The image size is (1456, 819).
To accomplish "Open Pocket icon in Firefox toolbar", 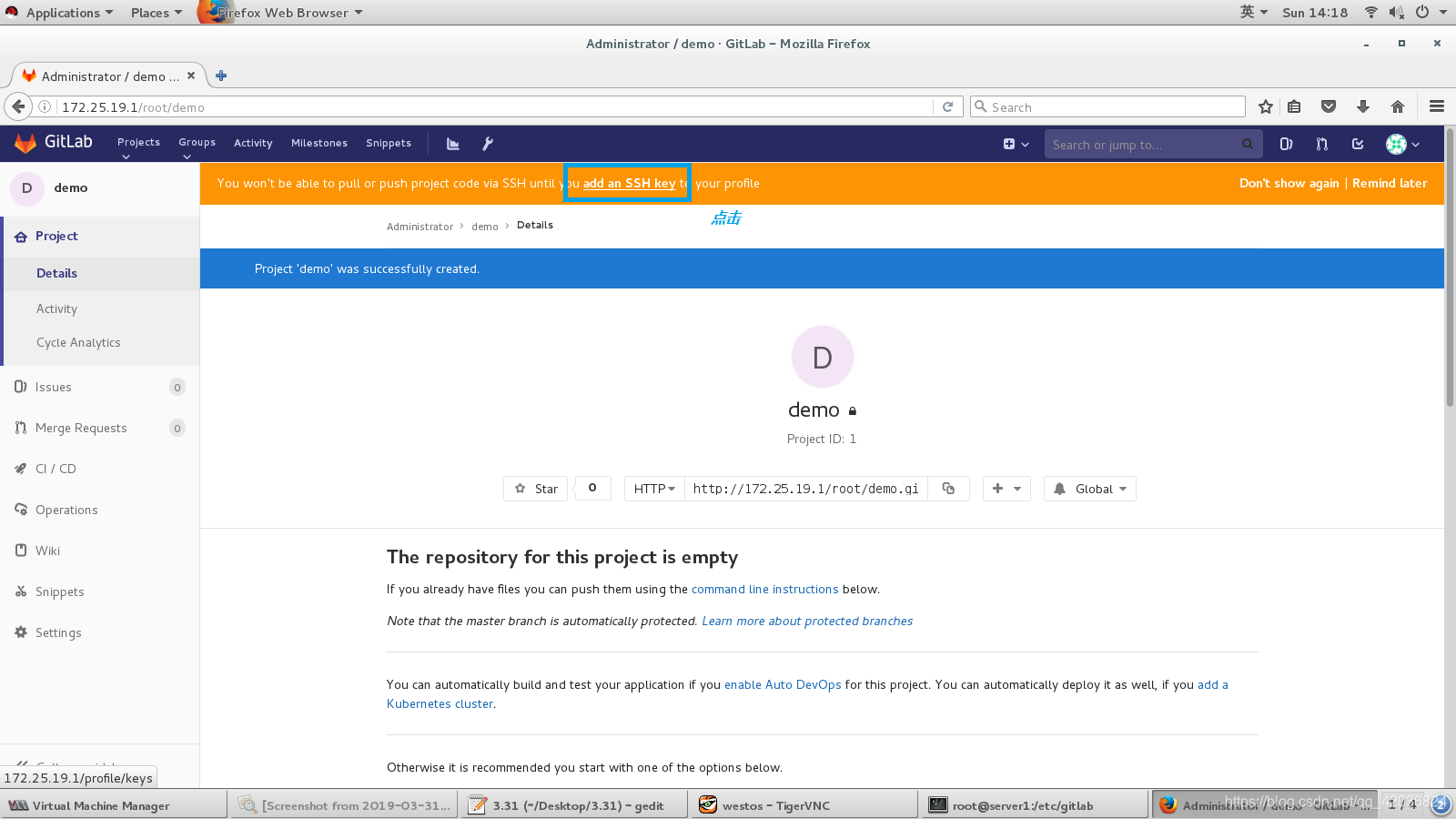I will (x=1329, y=106).
